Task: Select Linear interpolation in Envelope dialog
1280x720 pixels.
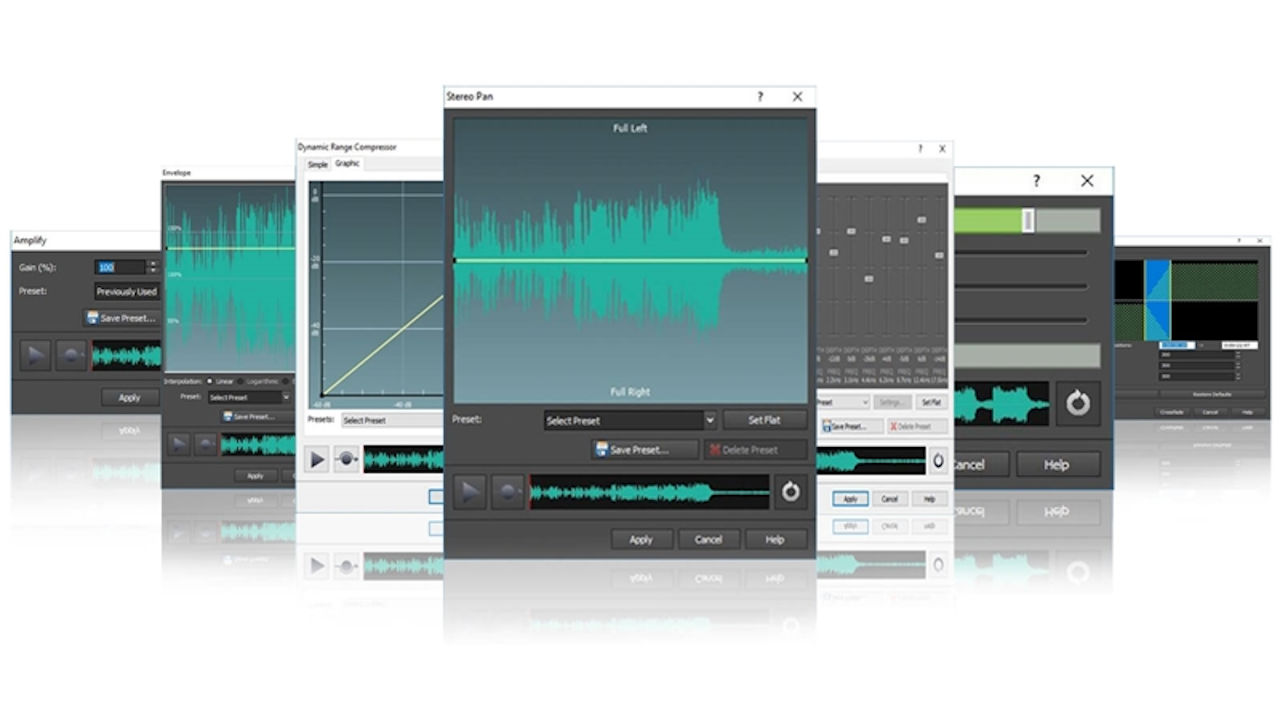Action: pyautogui.click(x=219, y=381)
